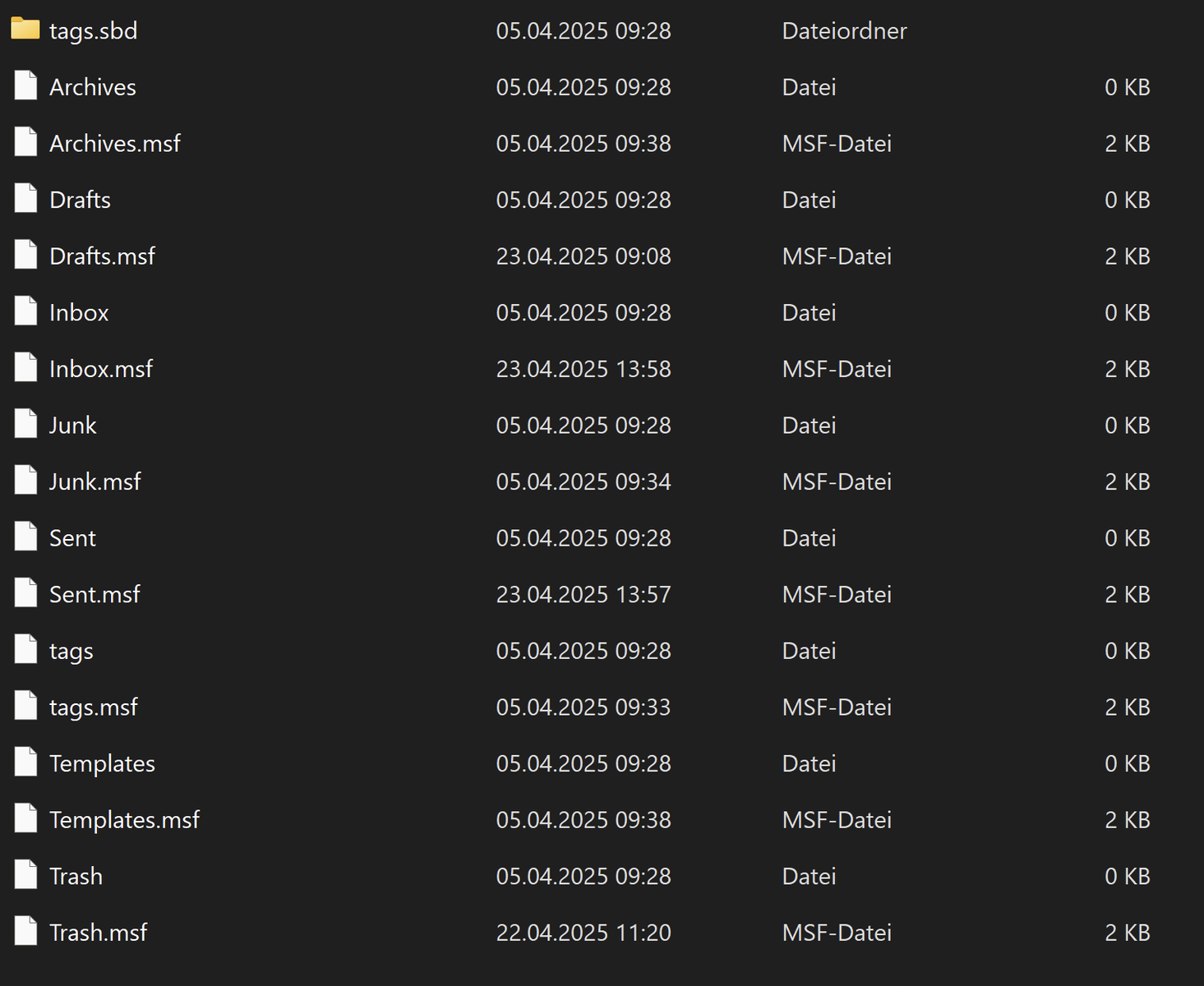1204x986 pixels.
Task: Select the Drafts file name
Action: (x=80, y=200)
